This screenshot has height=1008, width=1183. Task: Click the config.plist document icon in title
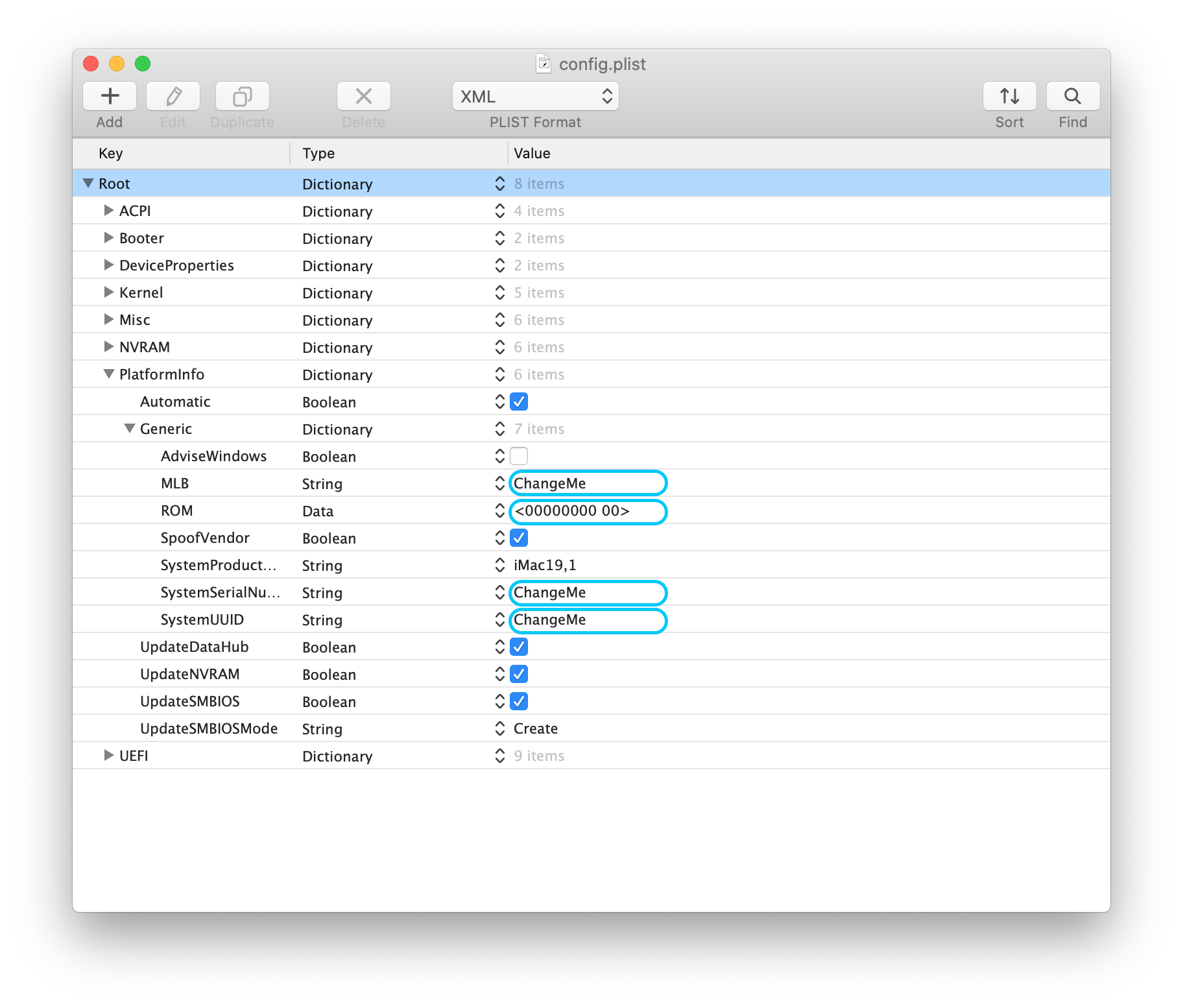[544, 64]
